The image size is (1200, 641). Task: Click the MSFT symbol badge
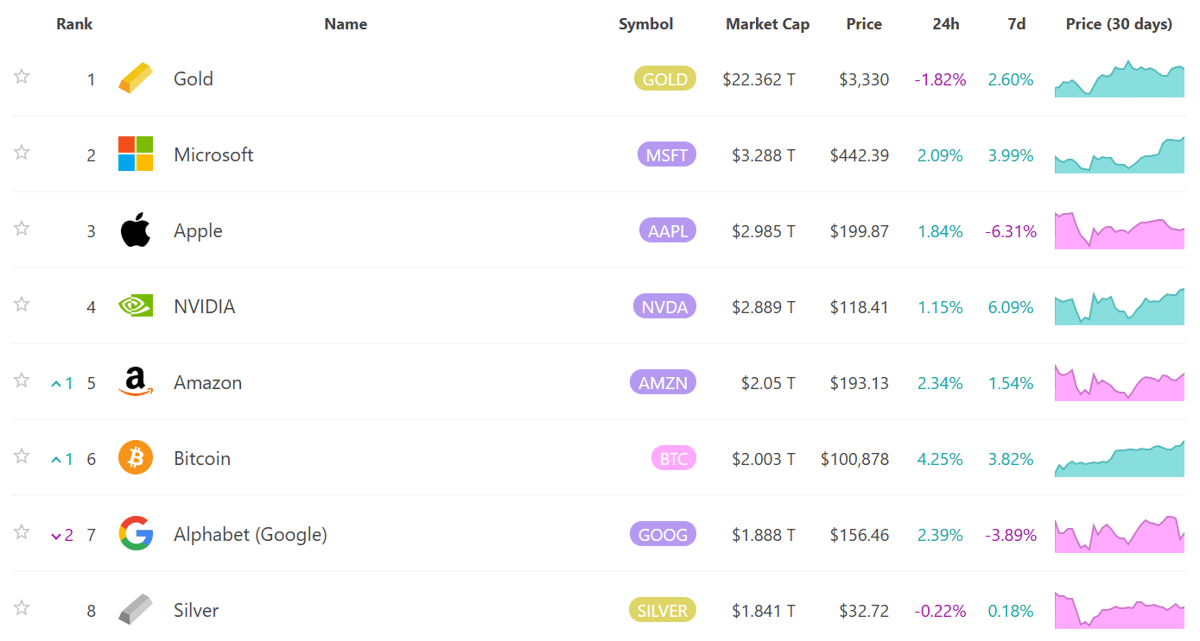point(666,155)
